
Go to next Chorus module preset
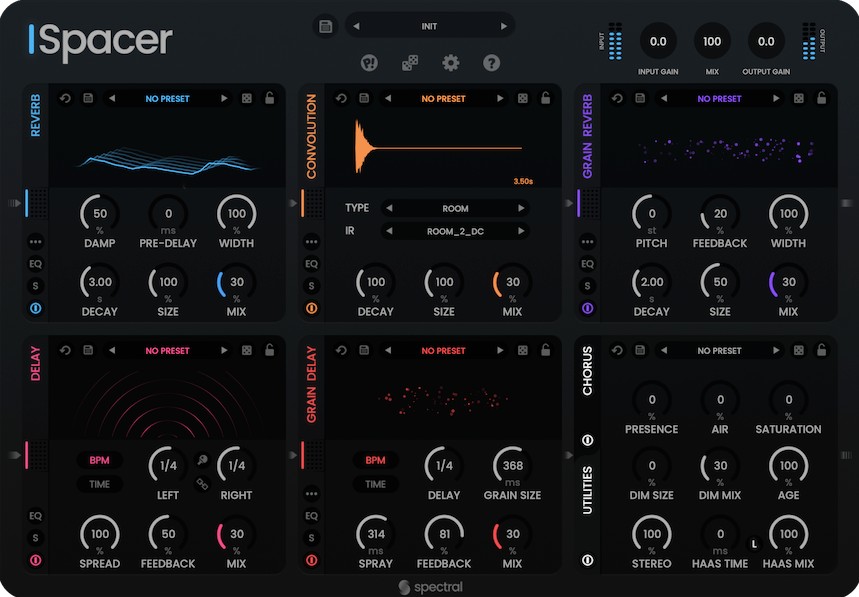click(x=776, y=351)
